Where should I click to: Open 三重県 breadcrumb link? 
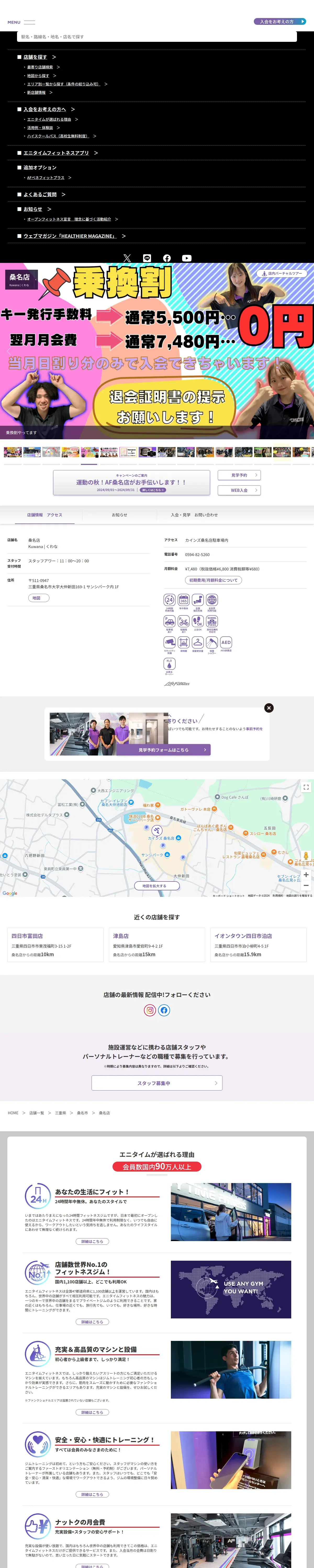point(60,1113)
